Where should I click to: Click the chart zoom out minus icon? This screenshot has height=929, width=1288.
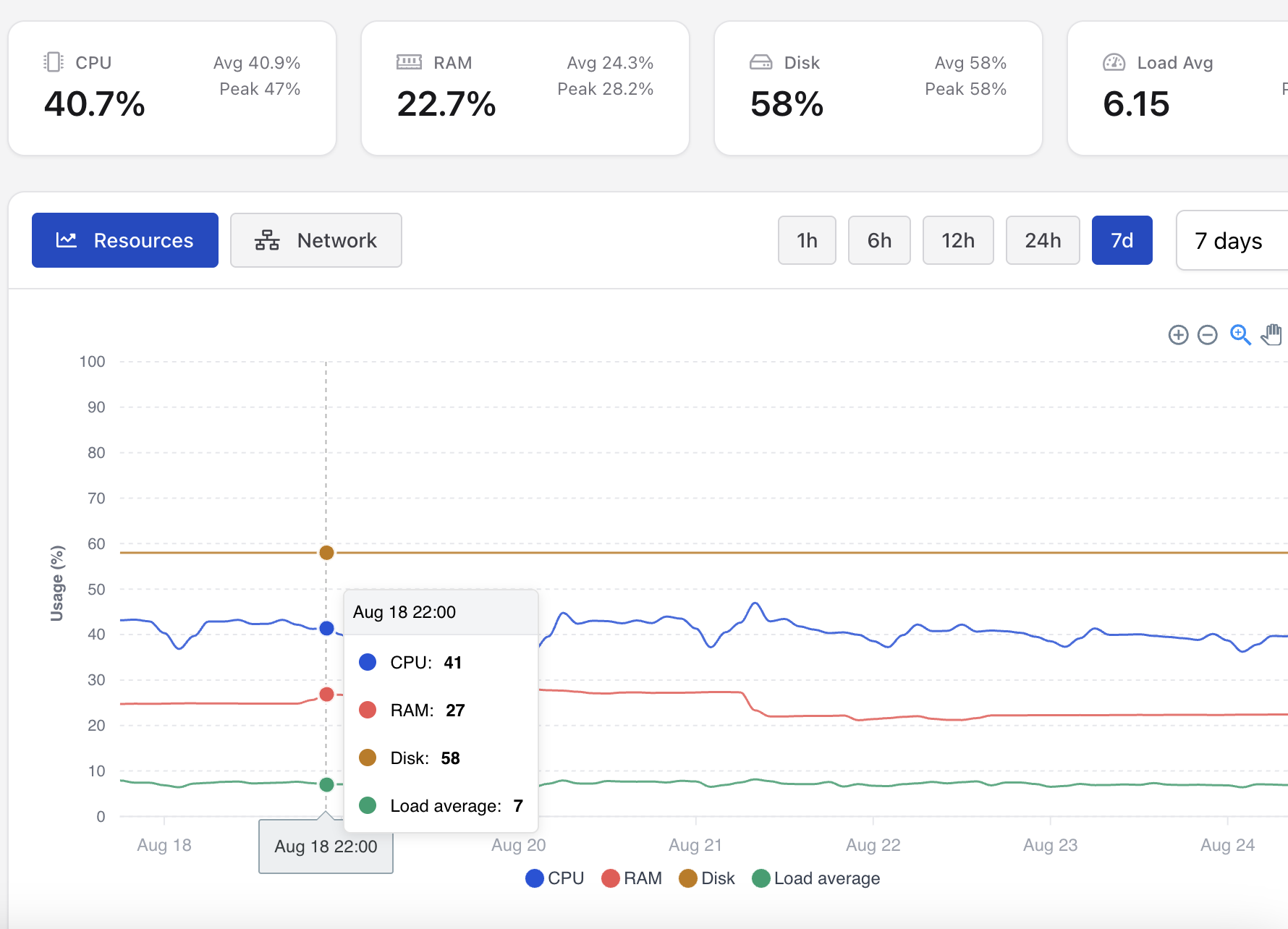click(1208, 335)
